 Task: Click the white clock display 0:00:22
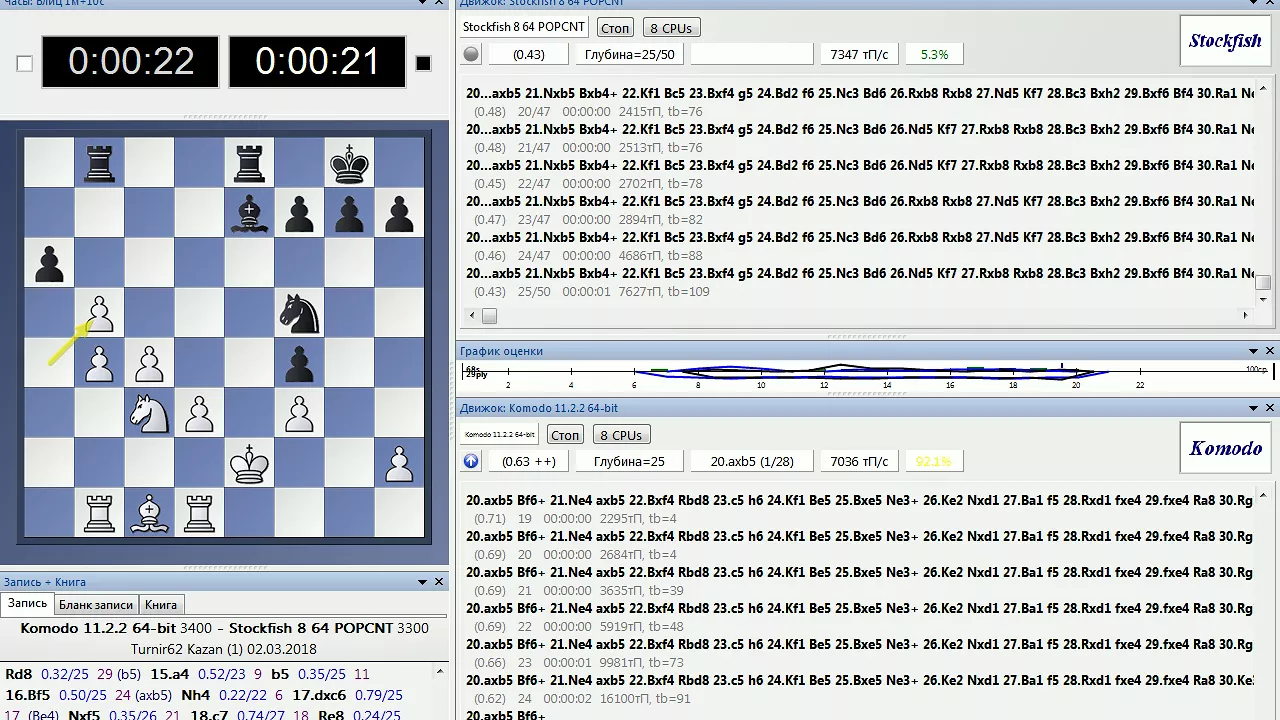[131, 62]
